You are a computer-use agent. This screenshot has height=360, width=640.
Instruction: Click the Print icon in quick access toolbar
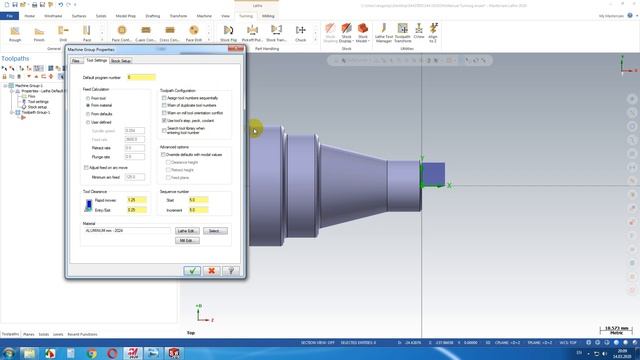coord(34,5)
